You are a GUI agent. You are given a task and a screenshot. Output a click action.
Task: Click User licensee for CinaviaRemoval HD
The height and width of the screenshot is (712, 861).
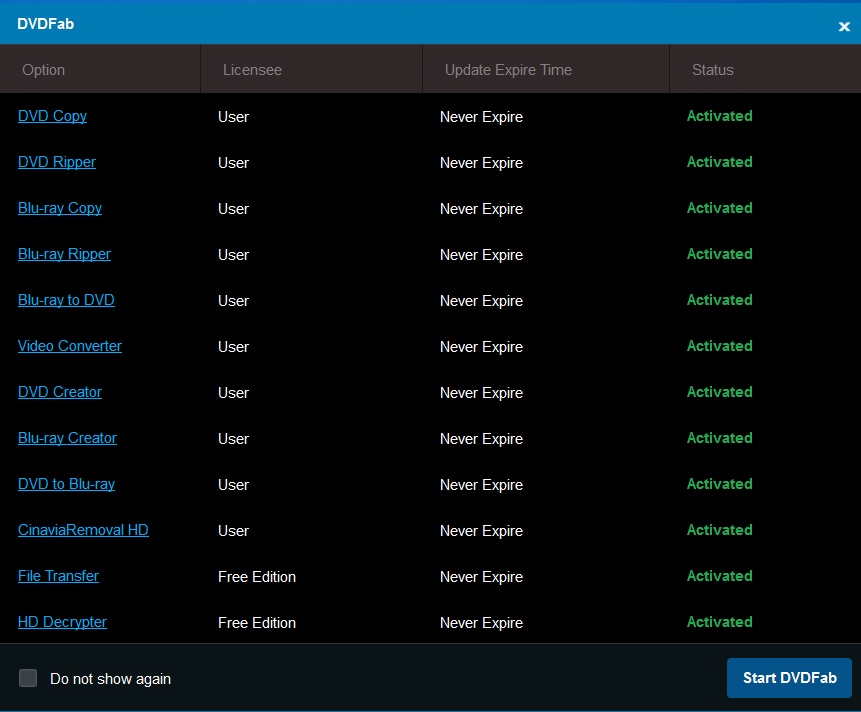[233, 531]
